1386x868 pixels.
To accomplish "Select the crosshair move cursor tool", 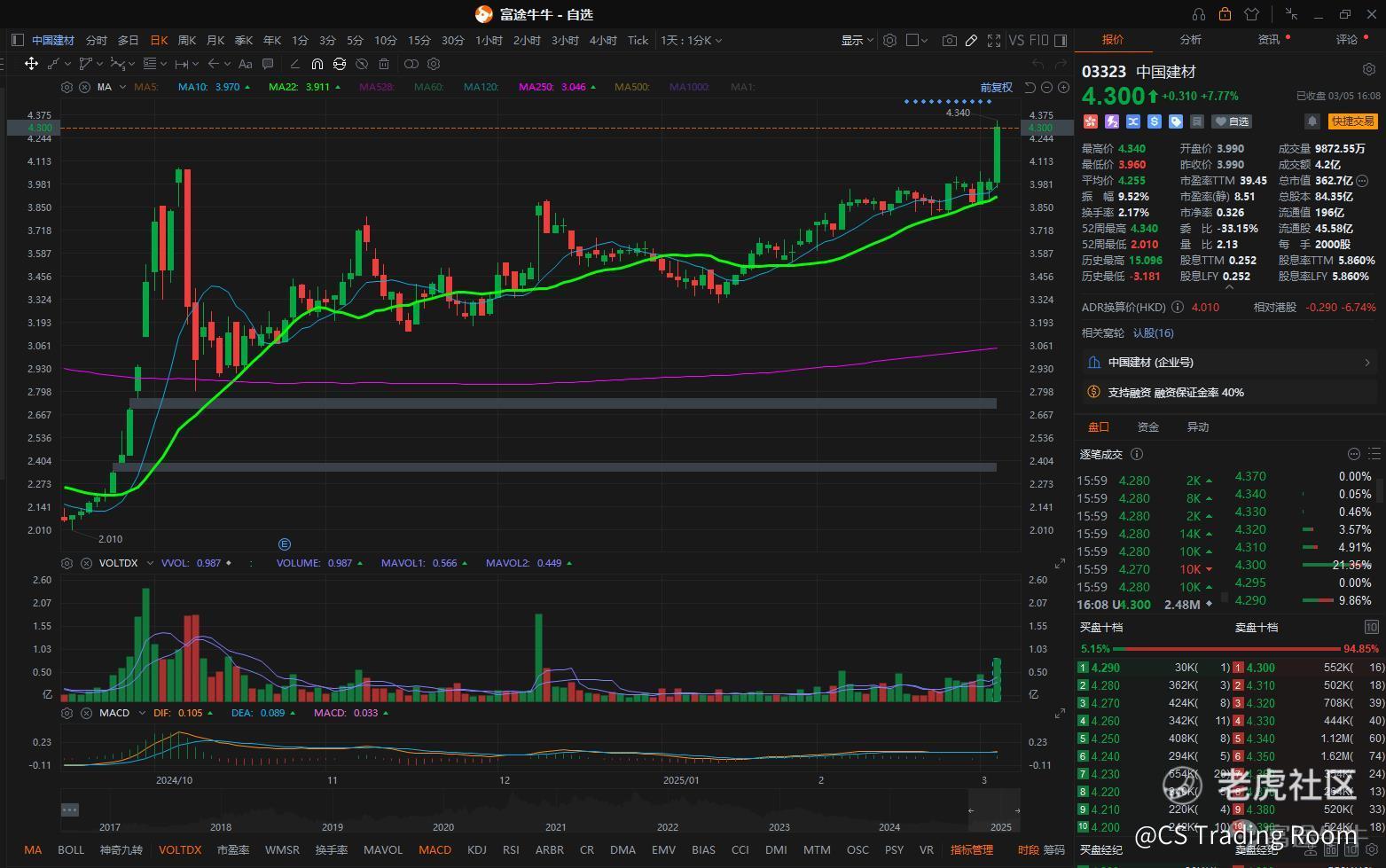I will pos(31,64).
